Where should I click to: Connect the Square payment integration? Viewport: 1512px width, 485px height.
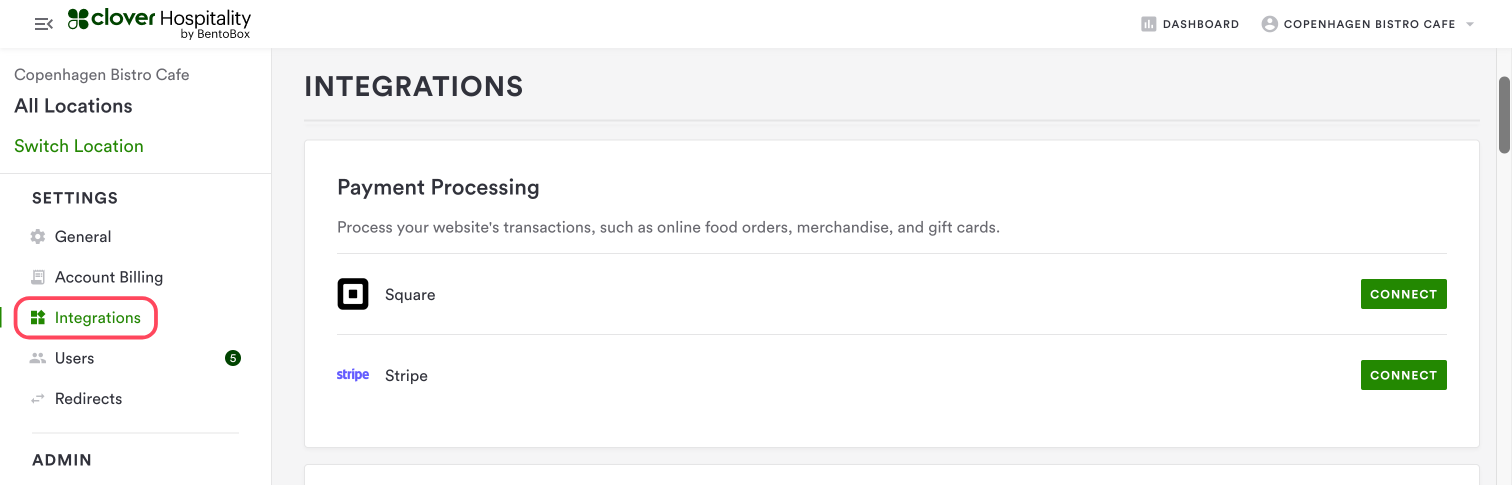[x=1403, y=294]
